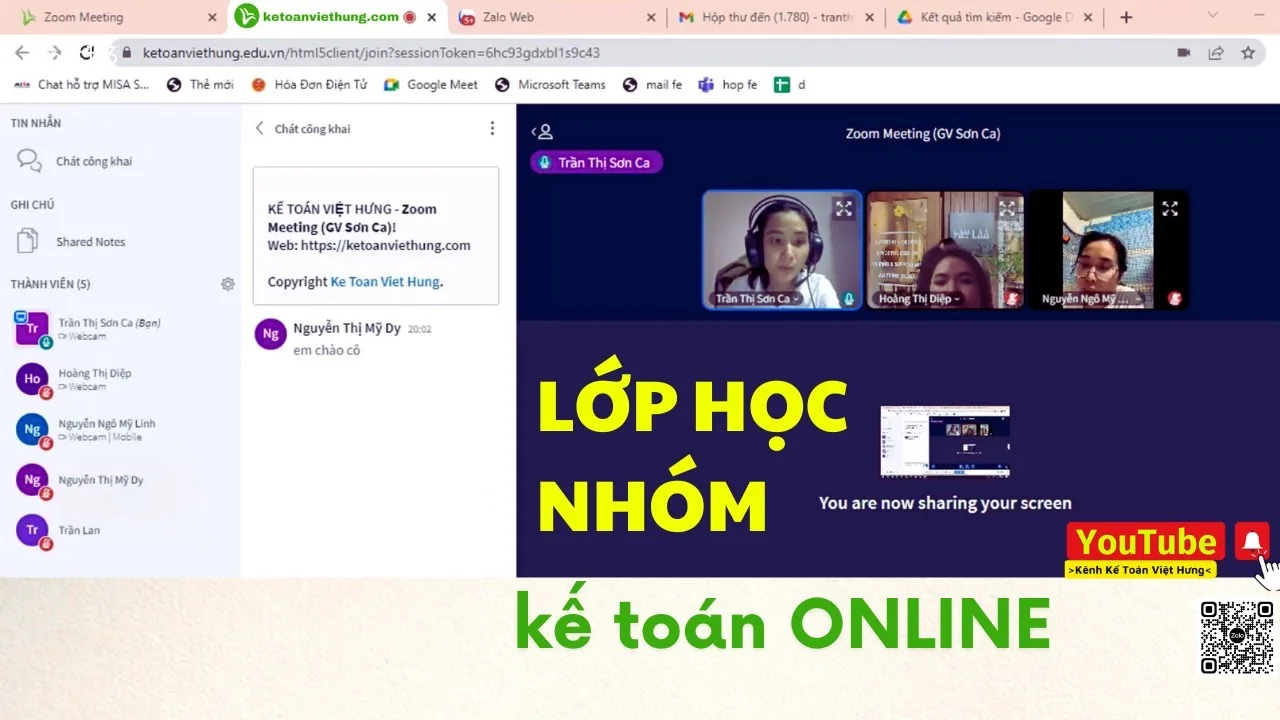
Task: Bookmark this page with star icon
Action: pyautogui.click(x=1248, y=53)
